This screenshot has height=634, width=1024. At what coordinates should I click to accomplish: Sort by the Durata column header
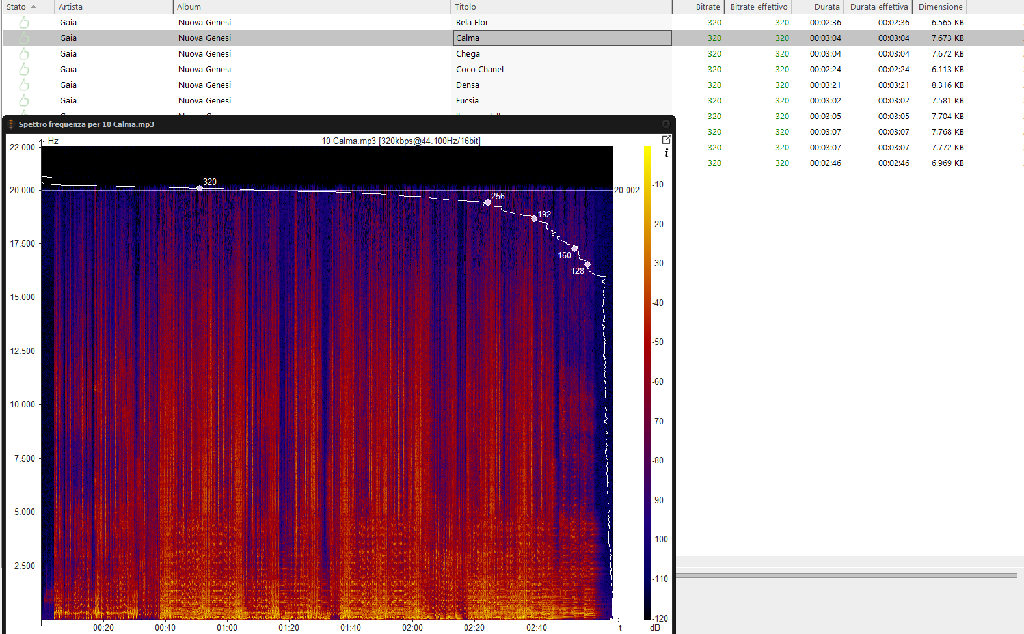coord(818,7)
